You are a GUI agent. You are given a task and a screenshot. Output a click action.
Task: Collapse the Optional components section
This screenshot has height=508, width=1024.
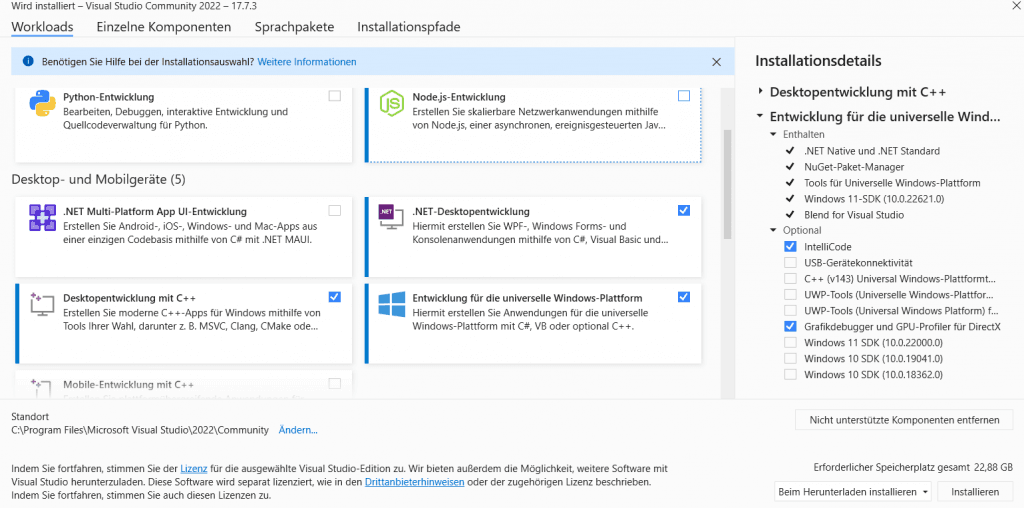click(x=773, y=231)
